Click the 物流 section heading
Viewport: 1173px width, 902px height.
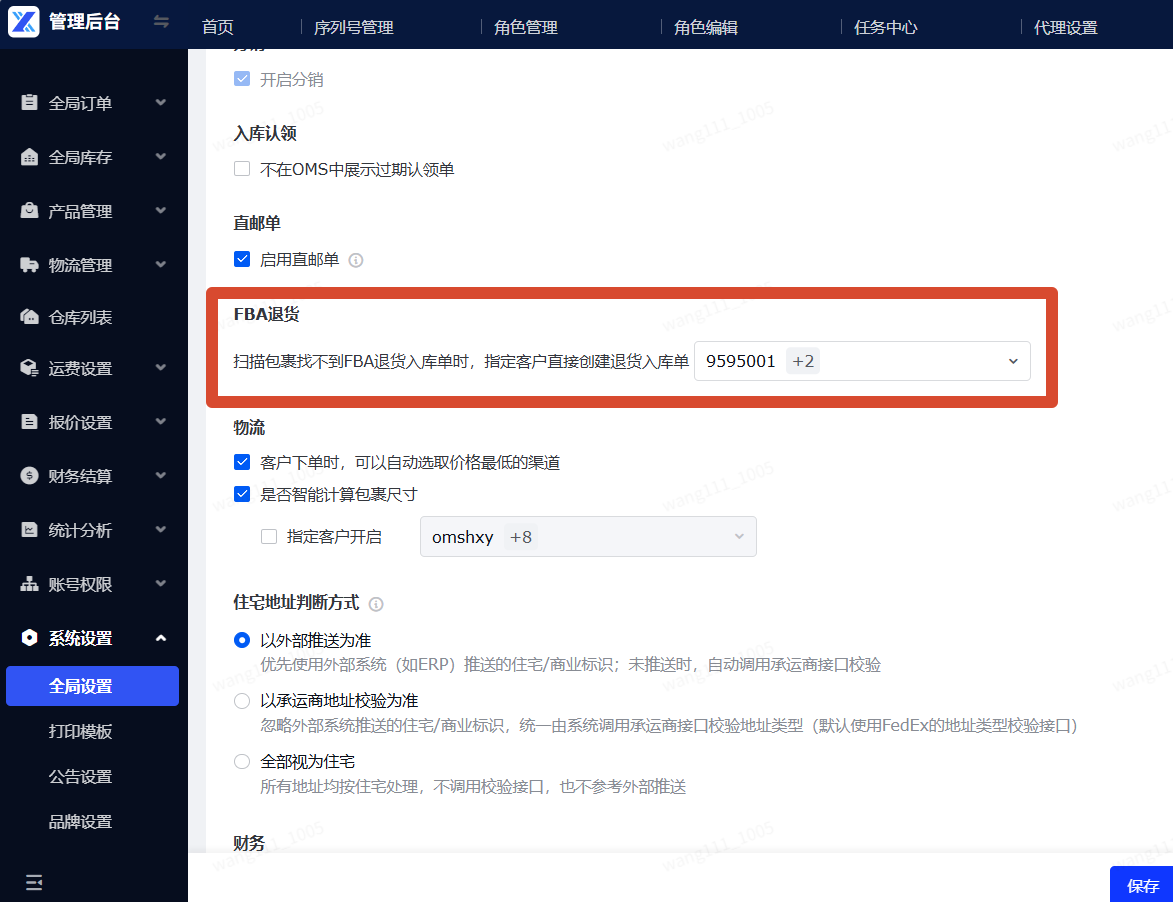tap(249, 427)
